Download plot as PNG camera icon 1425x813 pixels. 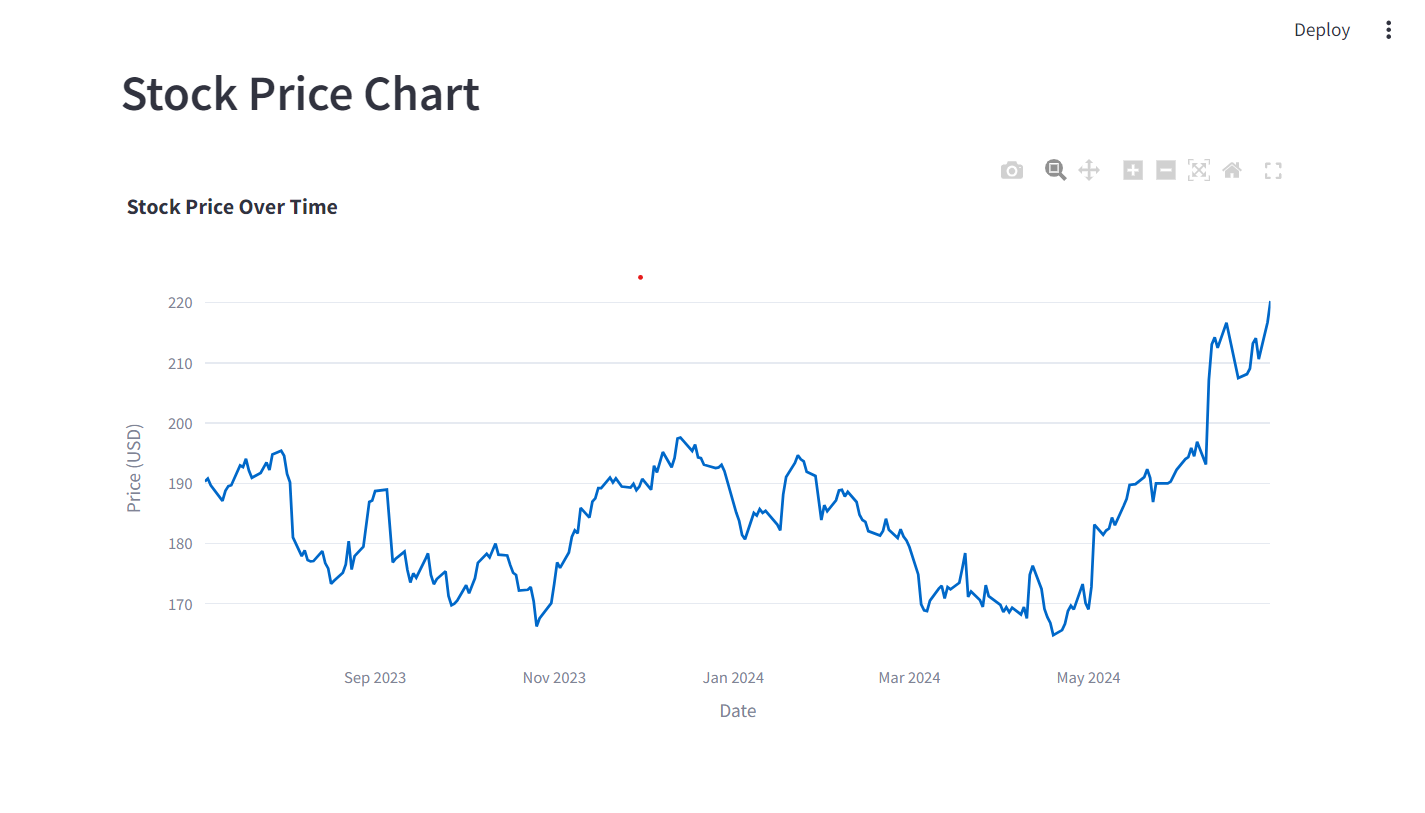pos(1012,171)
